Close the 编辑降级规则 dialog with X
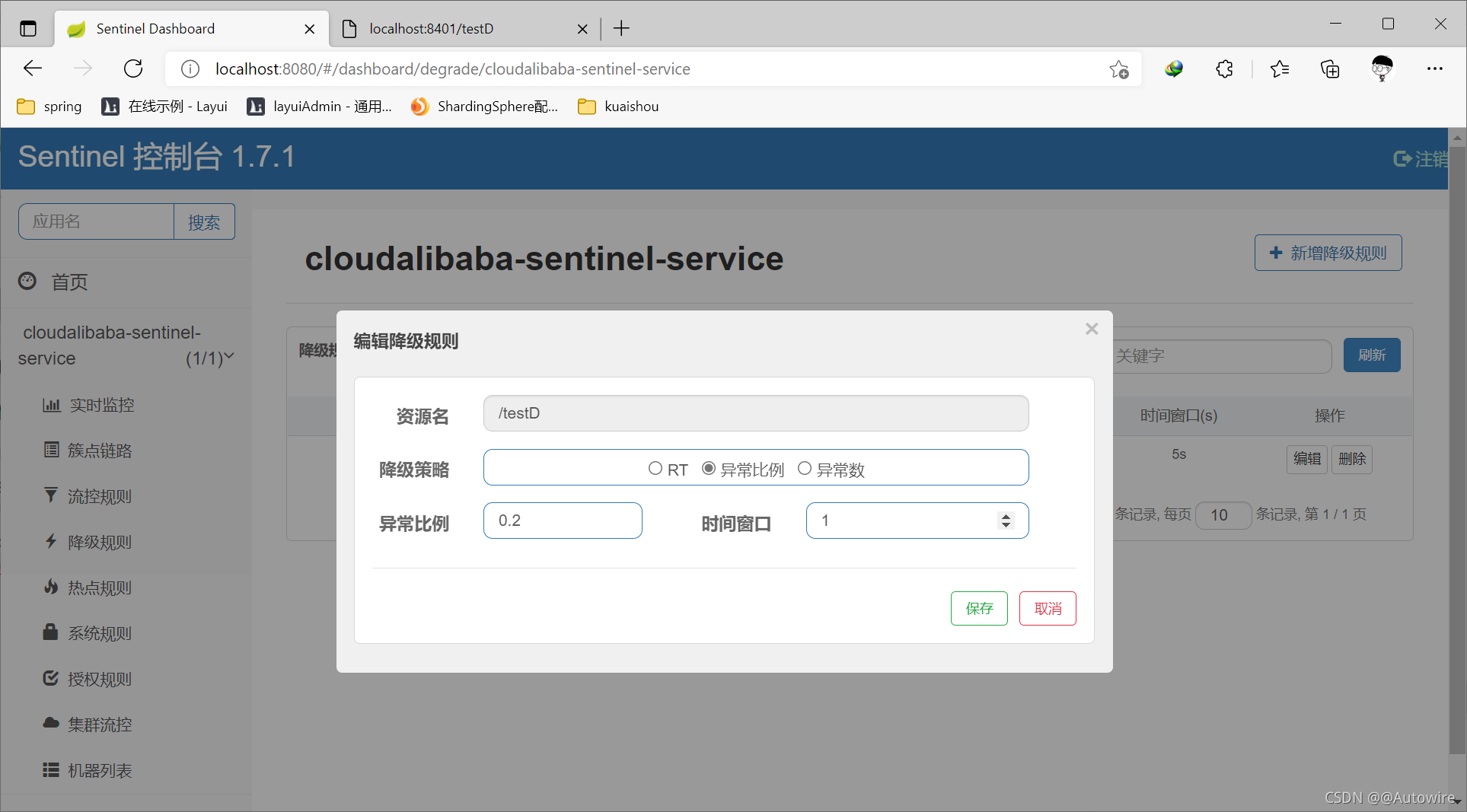The height and width of the screenshot is (812, 1467). tap(1092, 329)
